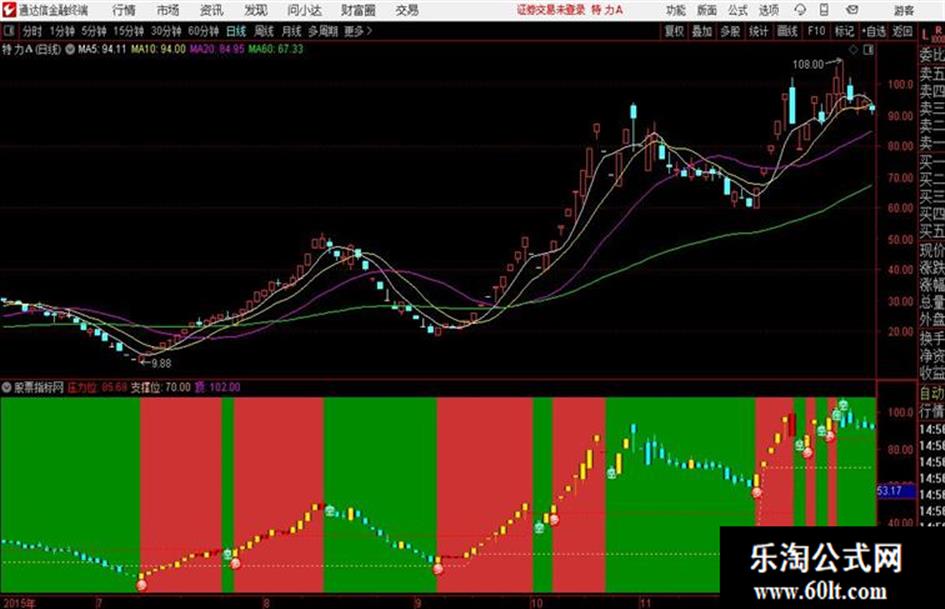Switch to the 5分钟 period tab

94,31
